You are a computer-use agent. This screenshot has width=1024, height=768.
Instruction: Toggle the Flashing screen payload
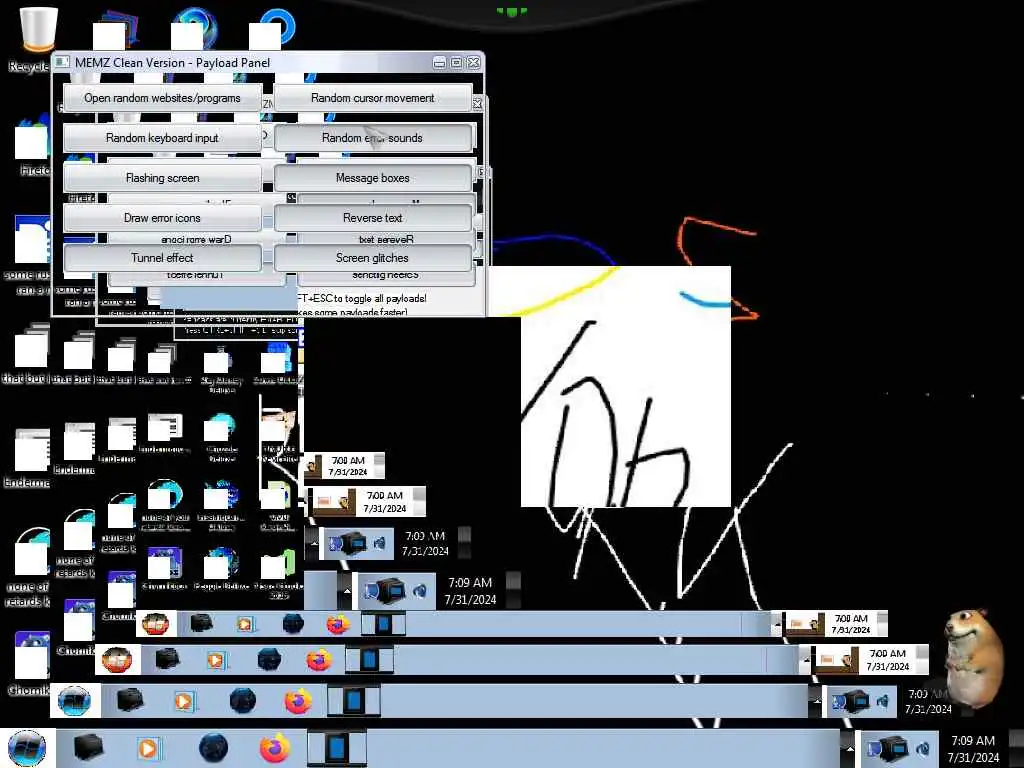[162, 178]
